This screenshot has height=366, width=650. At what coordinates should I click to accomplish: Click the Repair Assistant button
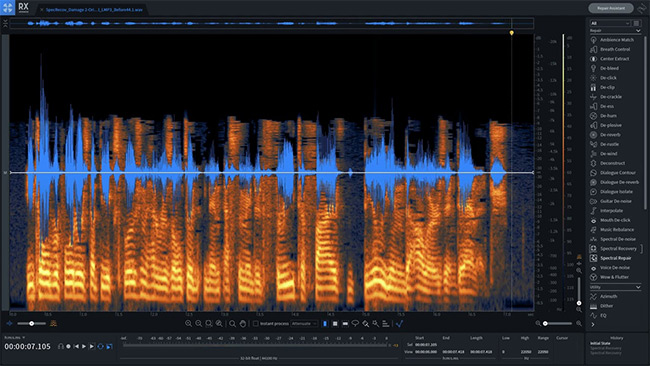(x=611, y=8)
